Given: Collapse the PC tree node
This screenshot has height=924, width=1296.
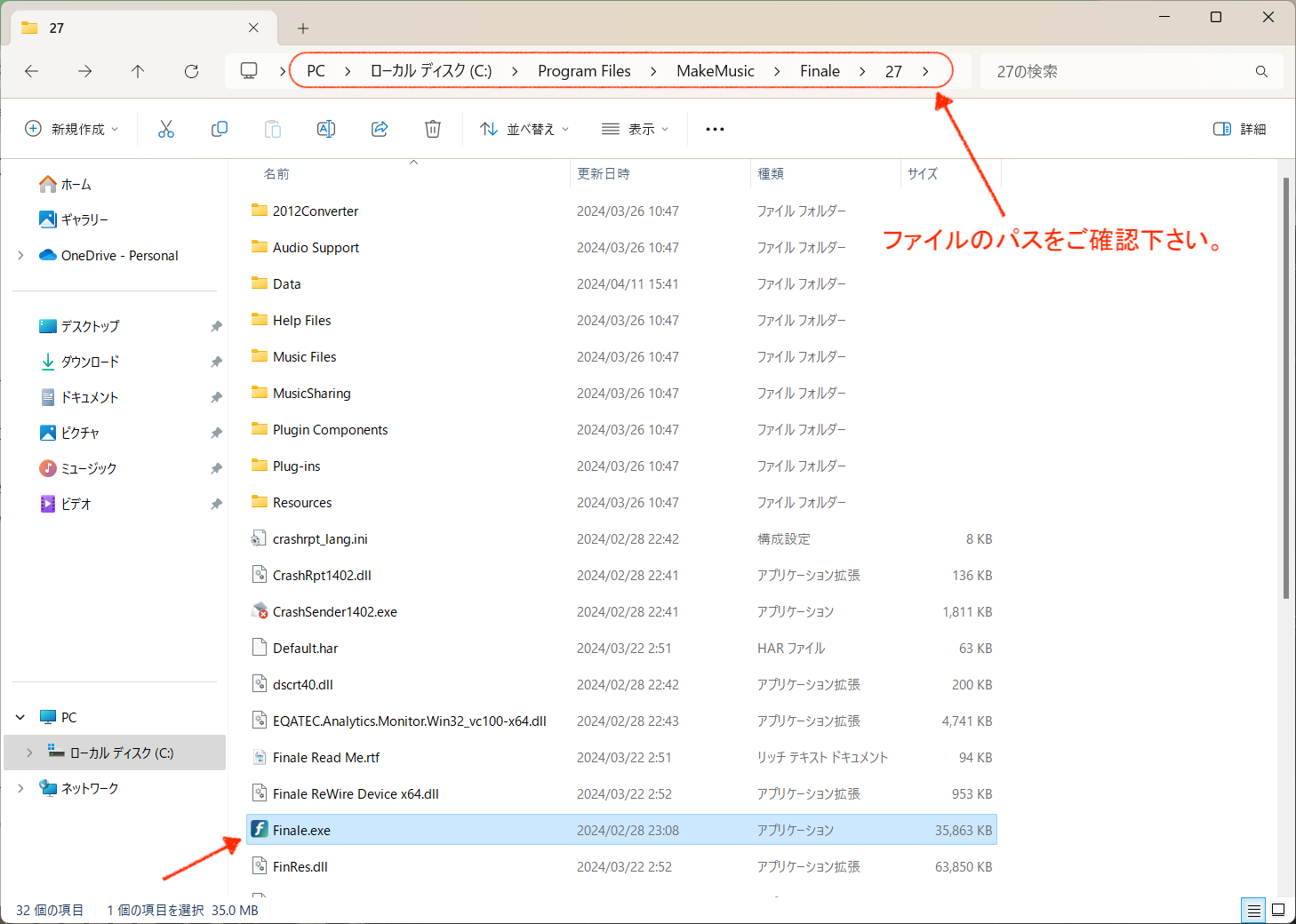Looking at the screenshot, I should point(20,717).
